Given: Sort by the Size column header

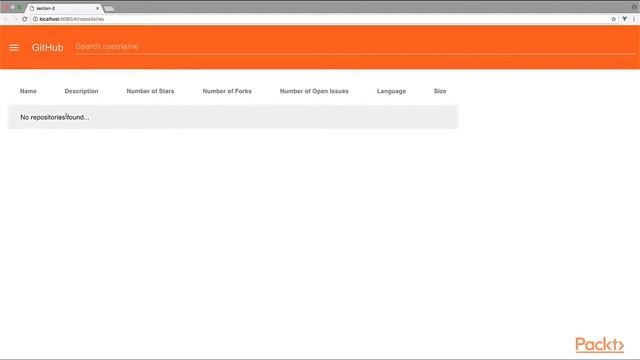Looking at the screenshot, I should click(440, 91).
